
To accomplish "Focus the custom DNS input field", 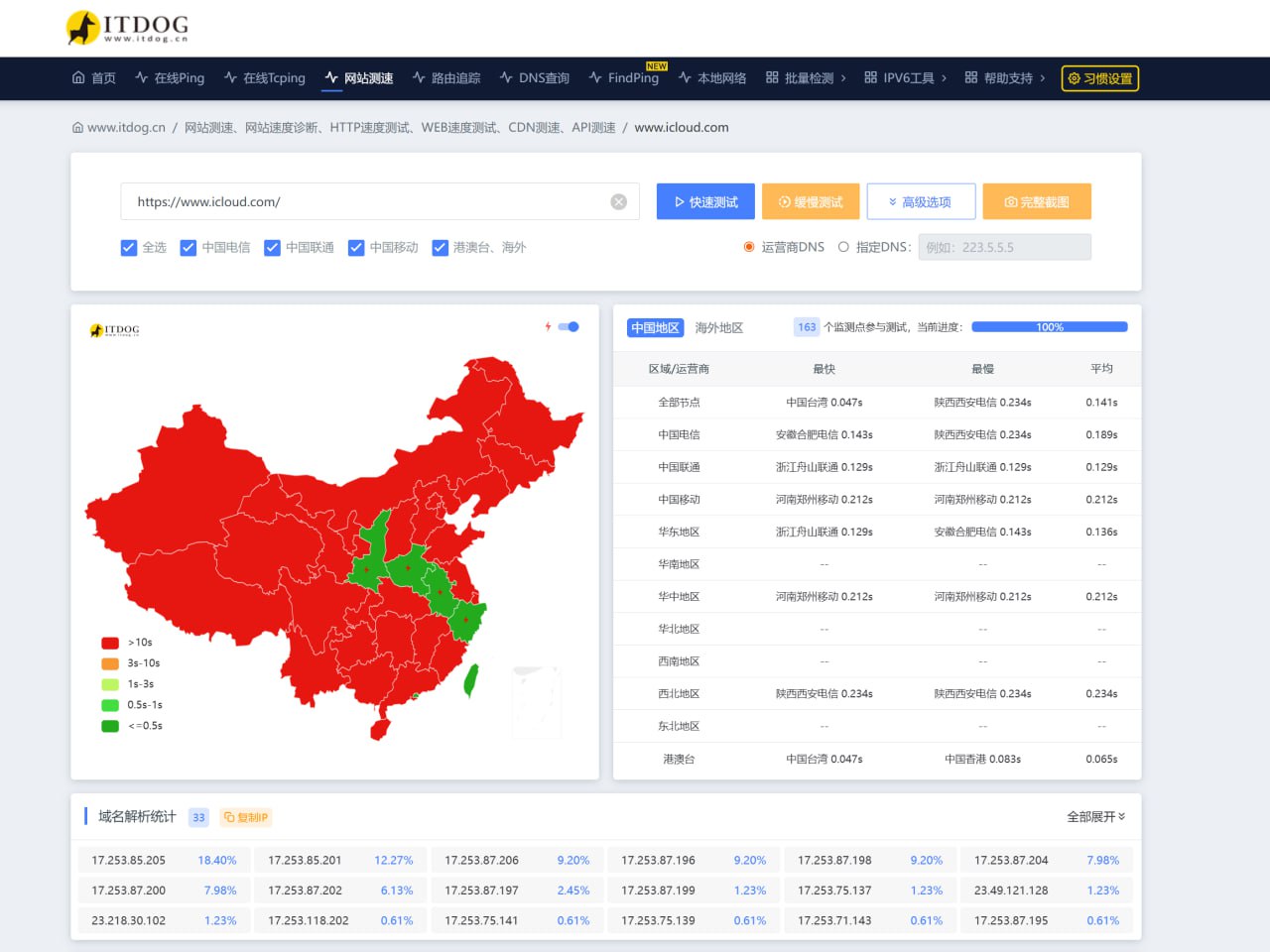I will [x=1004, y=247].
